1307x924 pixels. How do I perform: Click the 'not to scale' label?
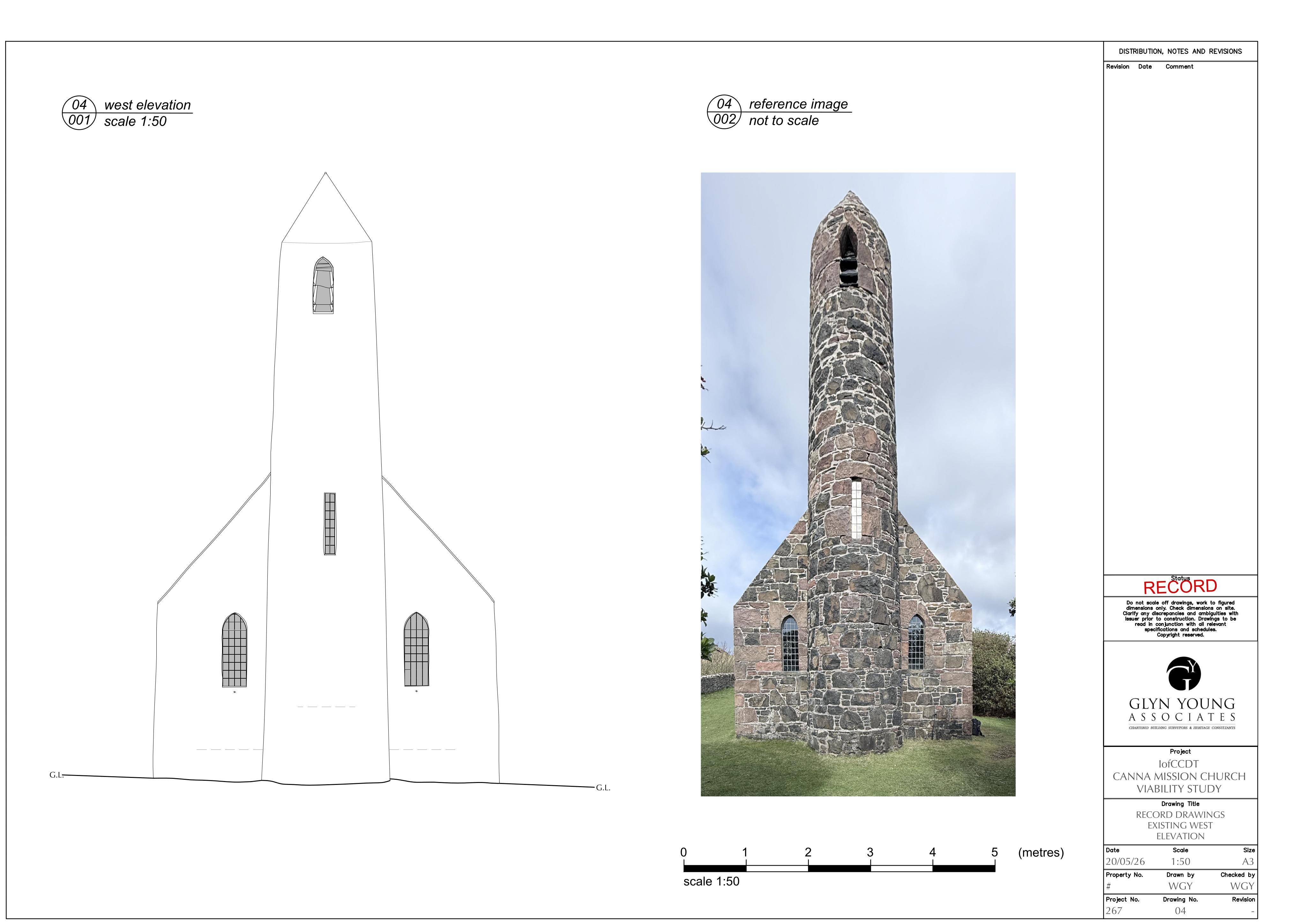[x=784, y=121]
